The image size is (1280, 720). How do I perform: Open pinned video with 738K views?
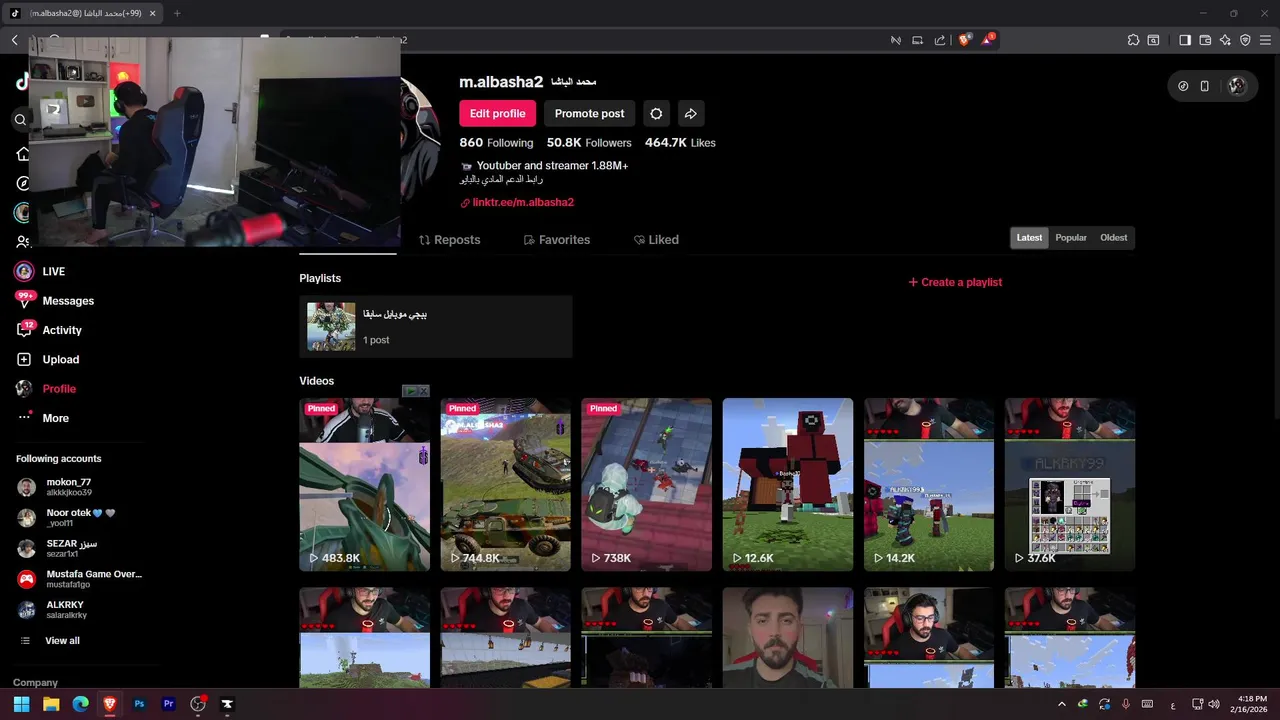click(646, 484)
